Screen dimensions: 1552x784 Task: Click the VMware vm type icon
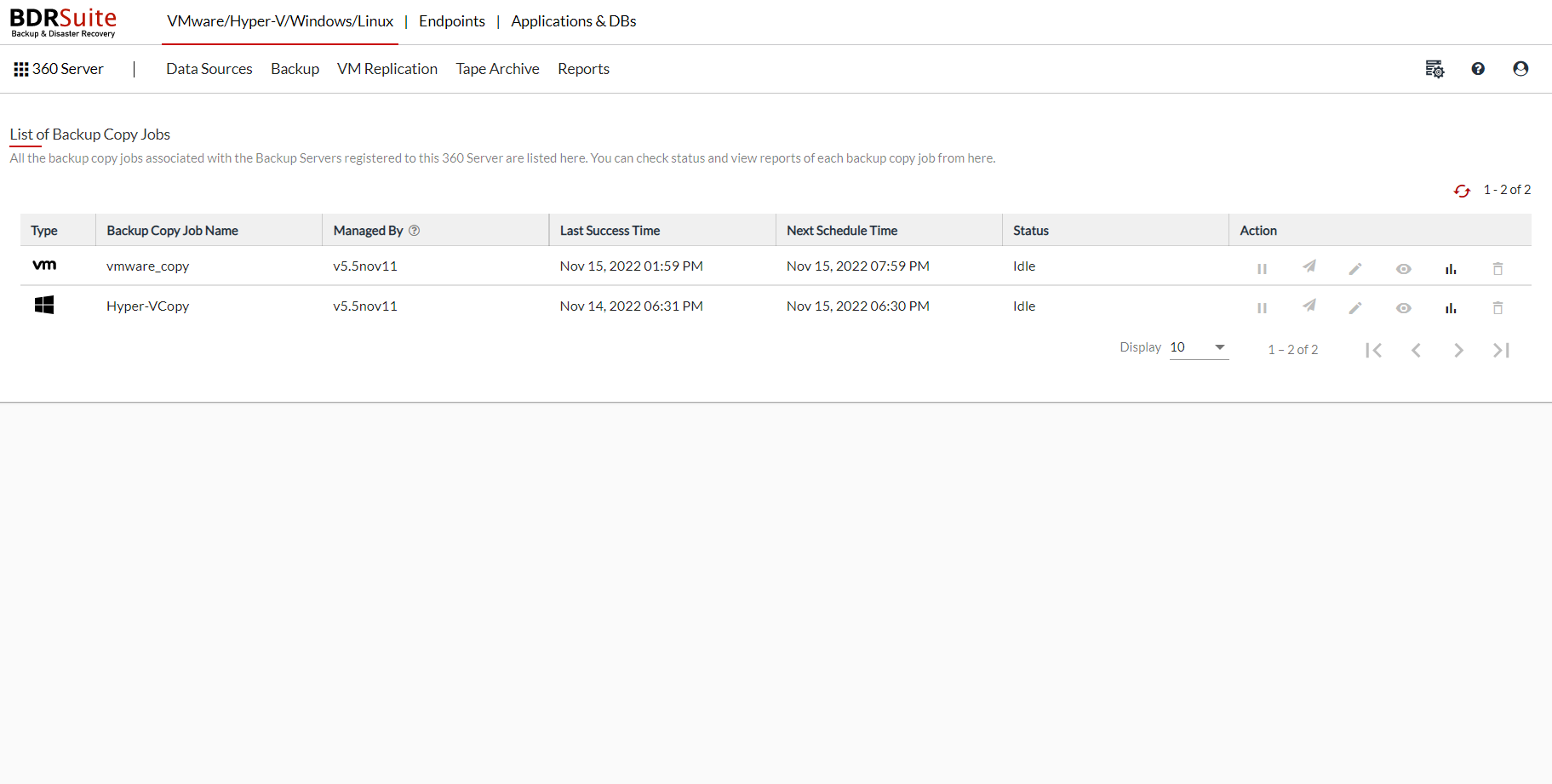pyautogui.click(x=44, y=265)
